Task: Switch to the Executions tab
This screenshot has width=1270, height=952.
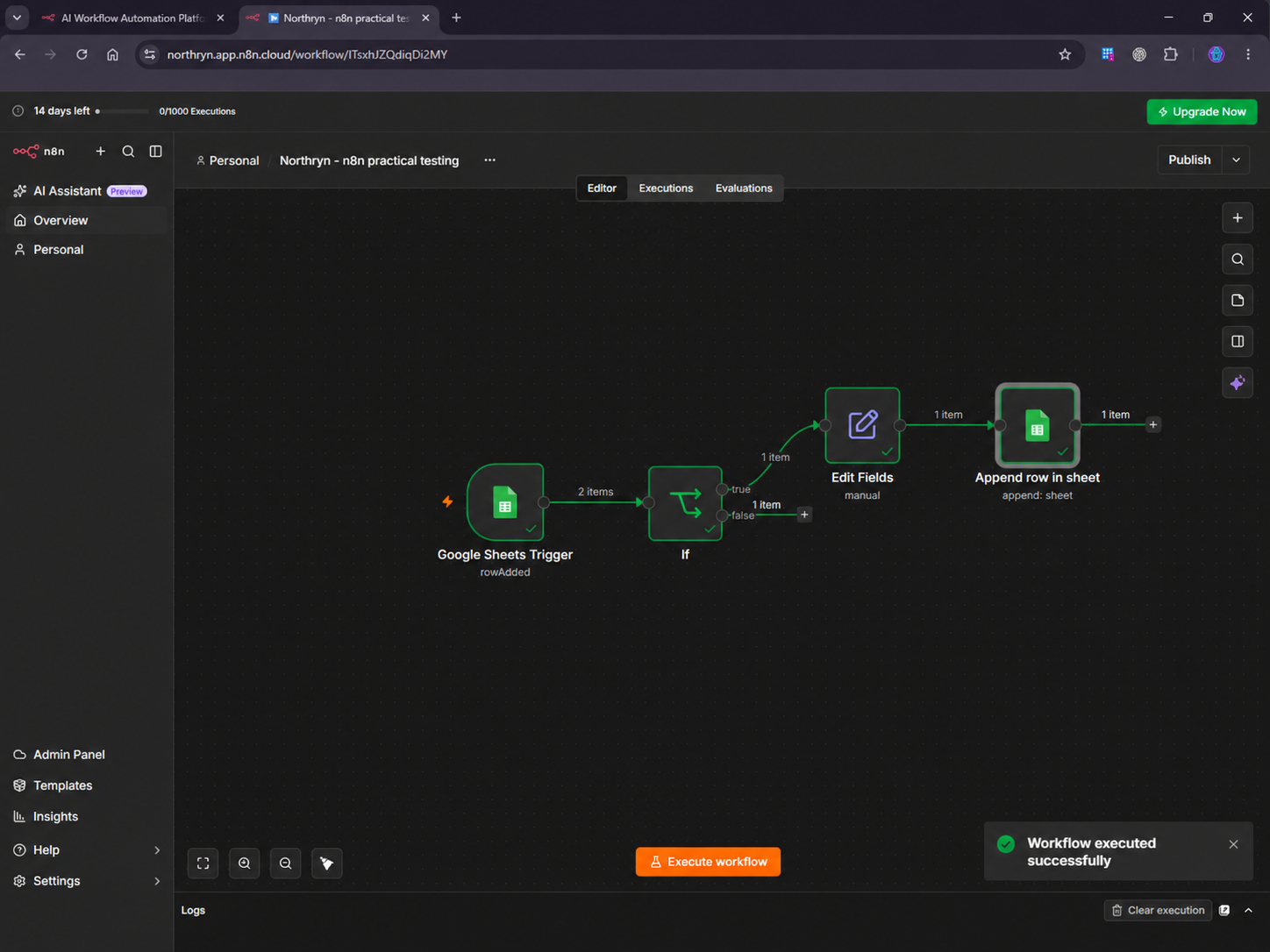Action: [x=666, y=188]
